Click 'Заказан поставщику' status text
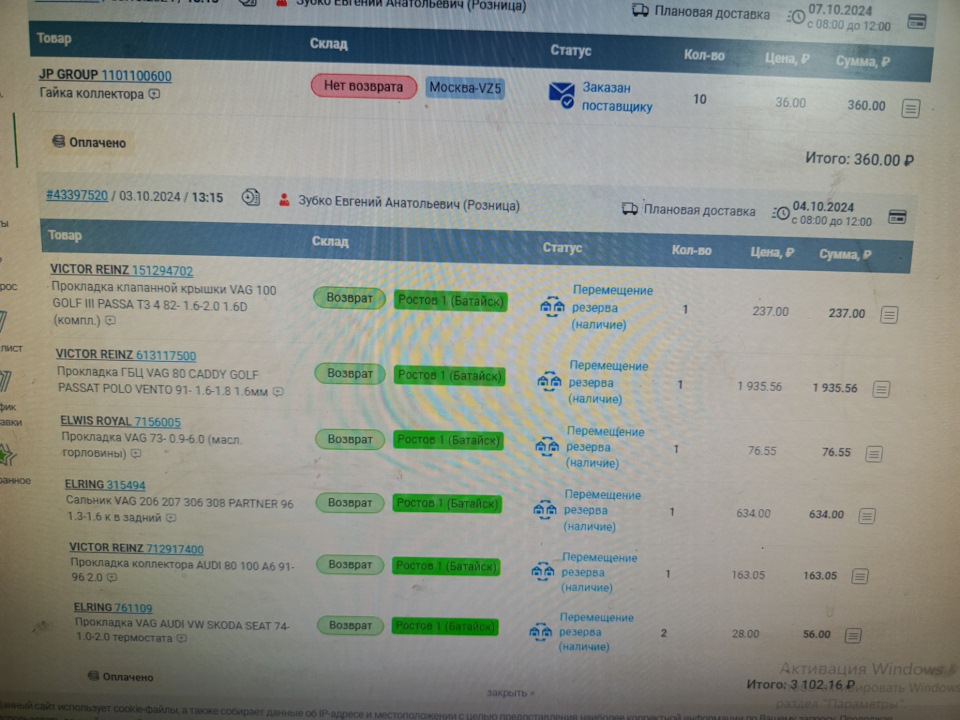The image size is (960, 720). click(617, 97)
